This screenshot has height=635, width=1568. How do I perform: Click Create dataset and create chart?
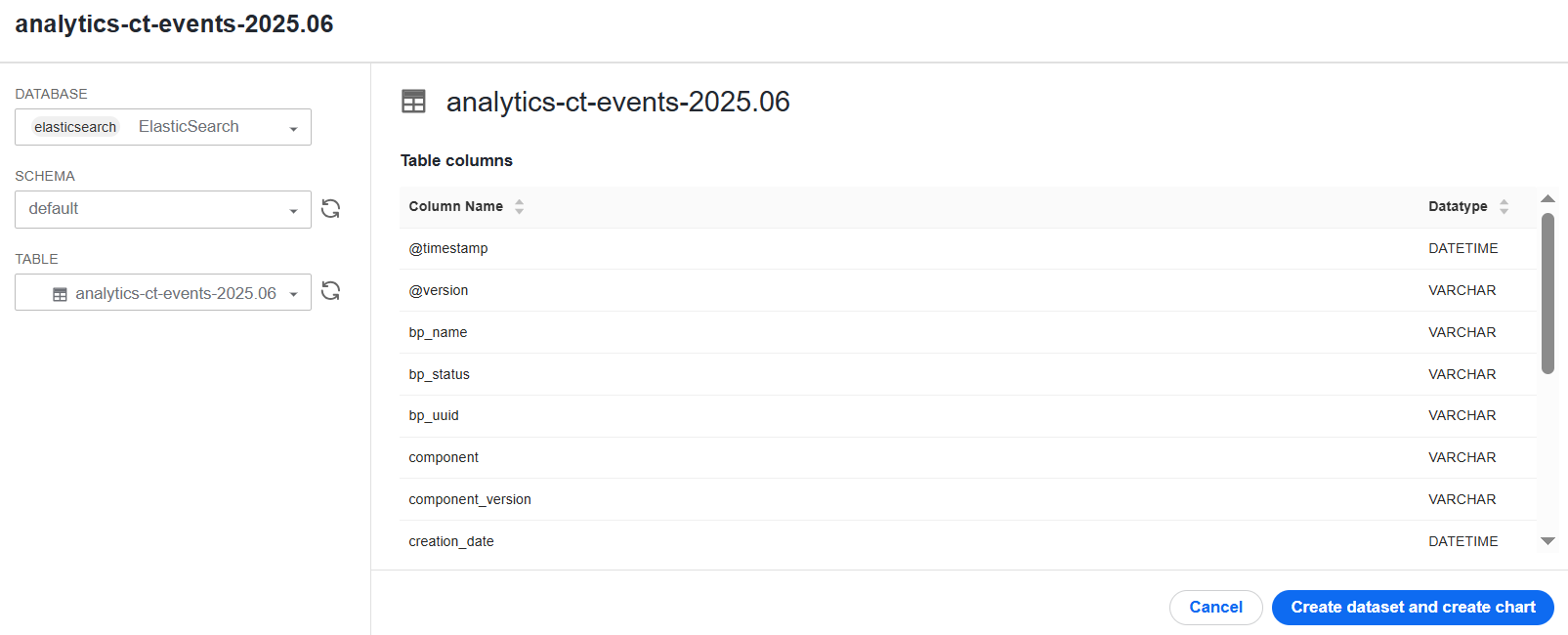pyautogui.click(x=1413, y=608)
